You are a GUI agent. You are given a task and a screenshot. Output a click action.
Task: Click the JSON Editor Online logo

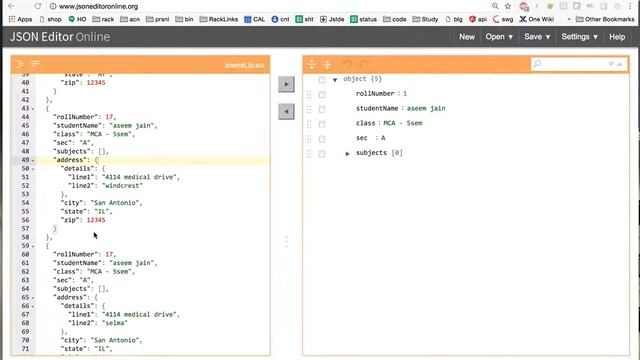[60, 37]
